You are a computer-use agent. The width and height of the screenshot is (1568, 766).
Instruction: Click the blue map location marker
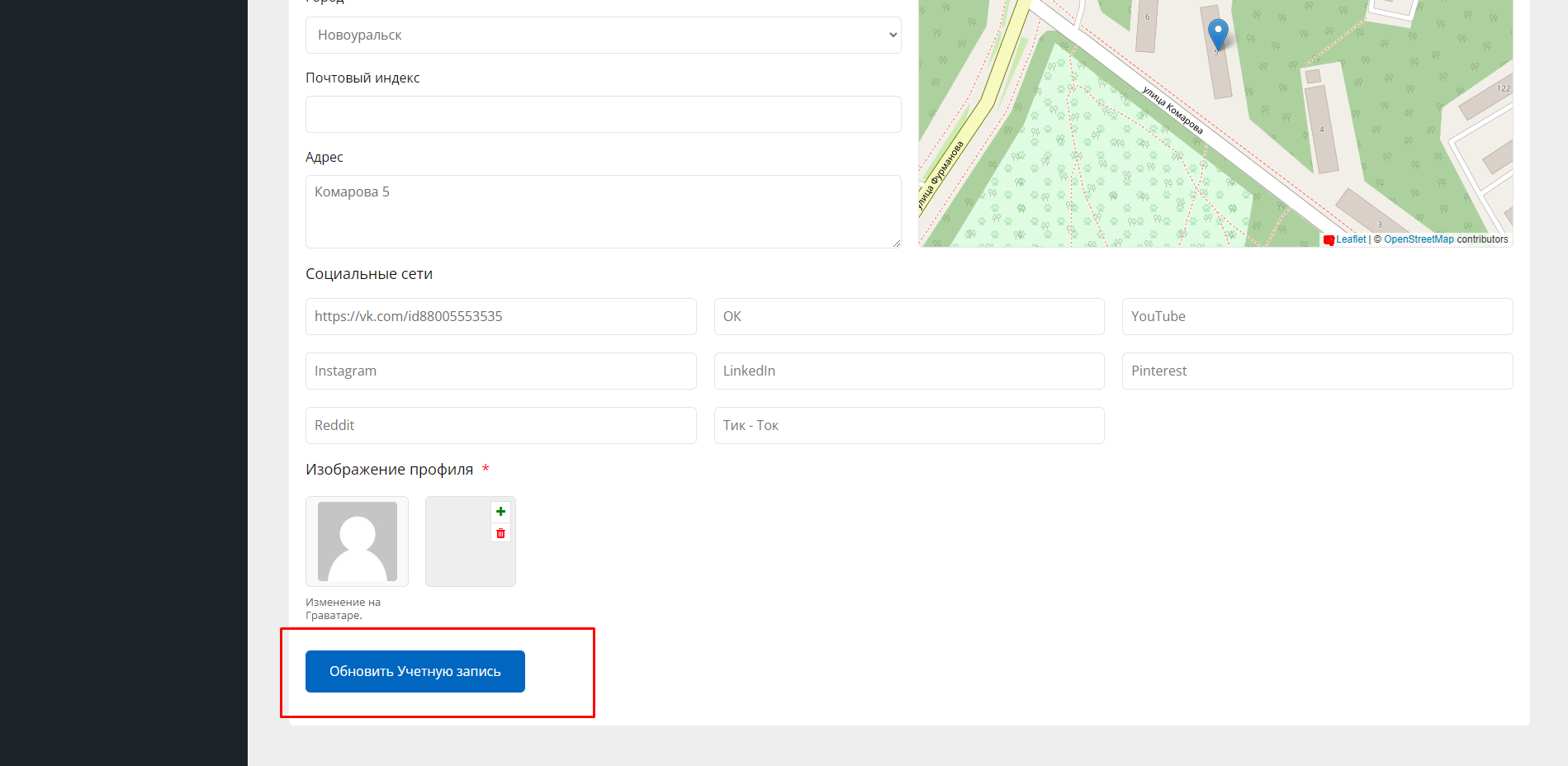(1217, 35)
